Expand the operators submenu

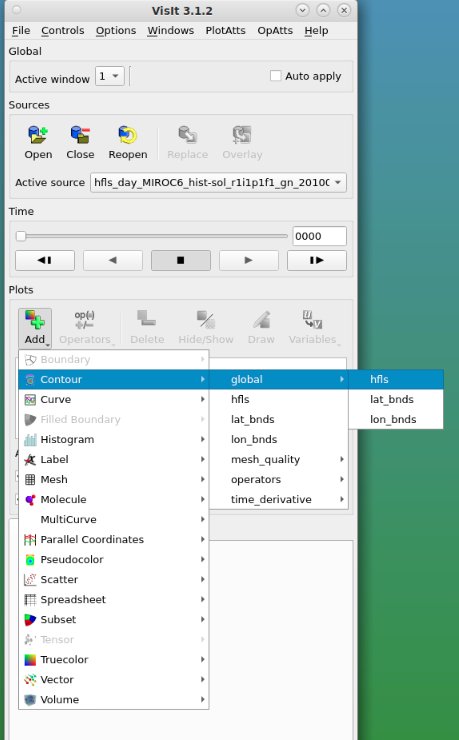(278, 479)
